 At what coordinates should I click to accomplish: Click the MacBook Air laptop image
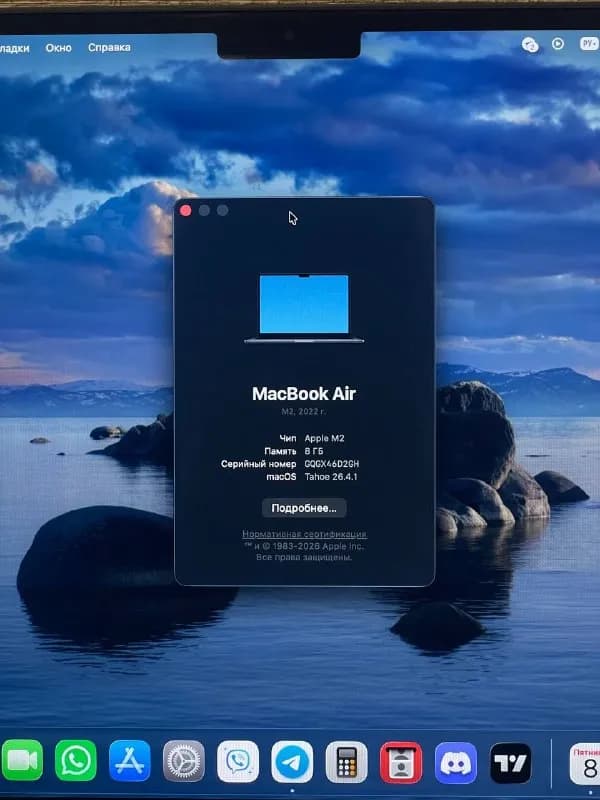[304, 308]
